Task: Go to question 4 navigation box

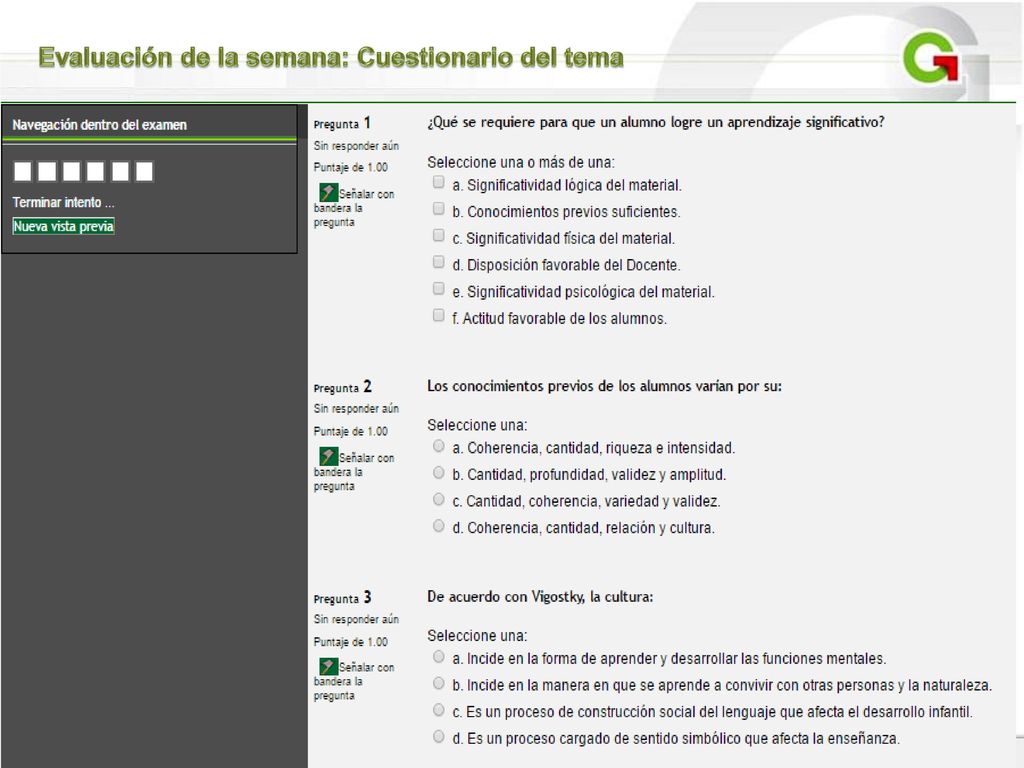Action: 95,172
